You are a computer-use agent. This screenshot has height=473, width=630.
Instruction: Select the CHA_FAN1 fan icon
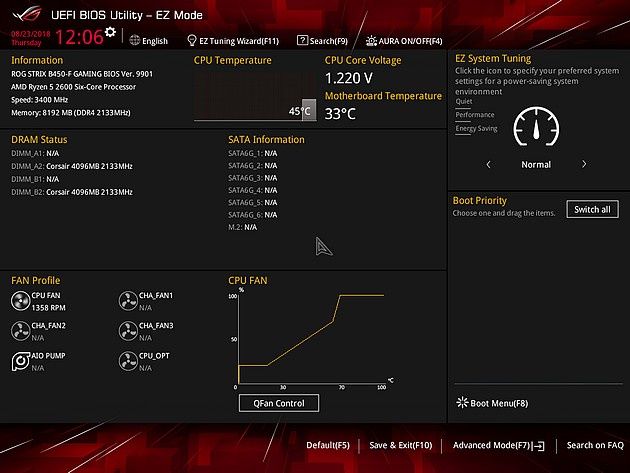click(x=128, y=301)
